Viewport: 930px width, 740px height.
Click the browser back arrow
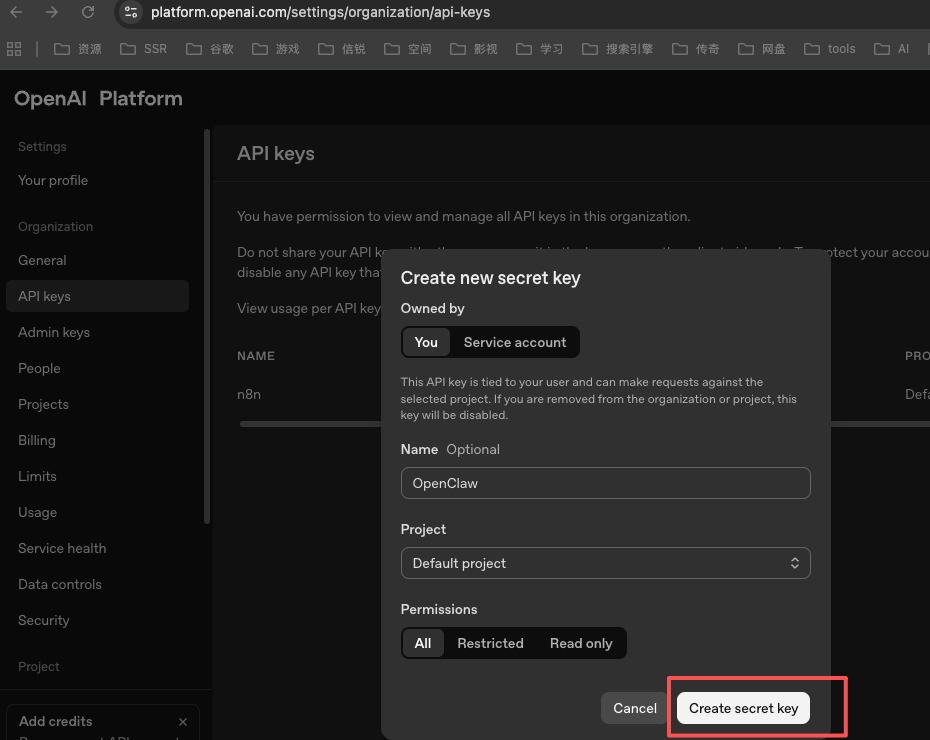tap(16, 13)
